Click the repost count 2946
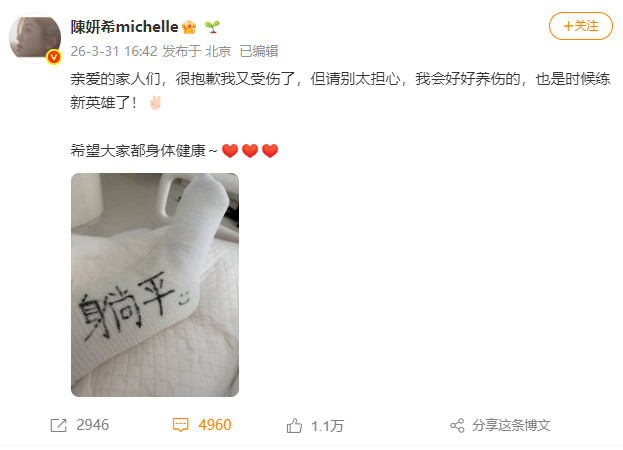 click(x=93, y=425)
